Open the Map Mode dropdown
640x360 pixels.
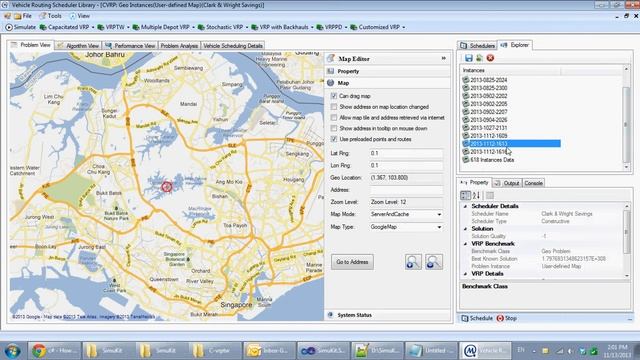pyautogui.click(x=439, y=214)
